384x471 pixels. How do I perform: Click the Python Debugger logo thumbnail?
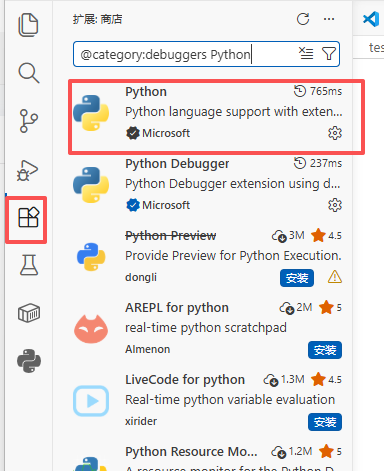pos(91,185)
